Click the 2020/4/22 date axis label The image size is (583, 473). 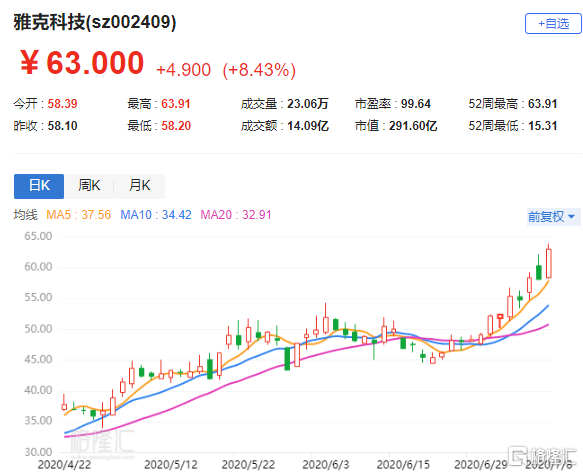[x=64, y=465]
